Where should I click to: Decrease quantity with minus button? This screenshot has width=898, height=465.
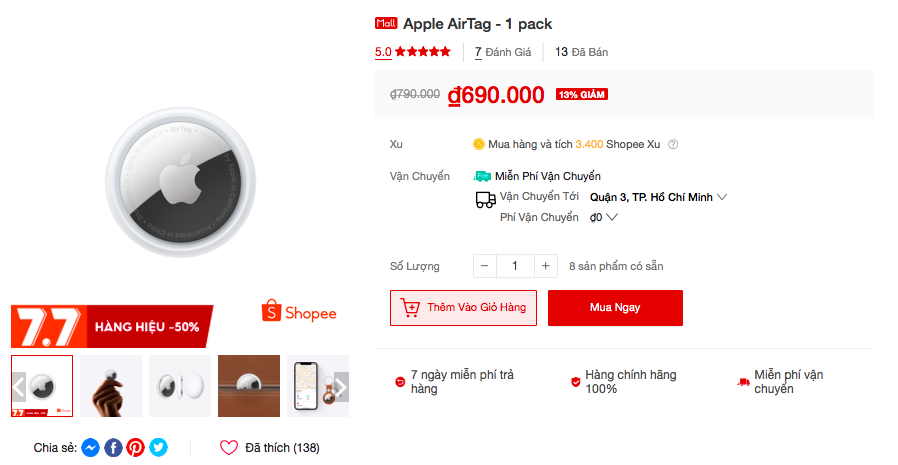click(485, 266)
